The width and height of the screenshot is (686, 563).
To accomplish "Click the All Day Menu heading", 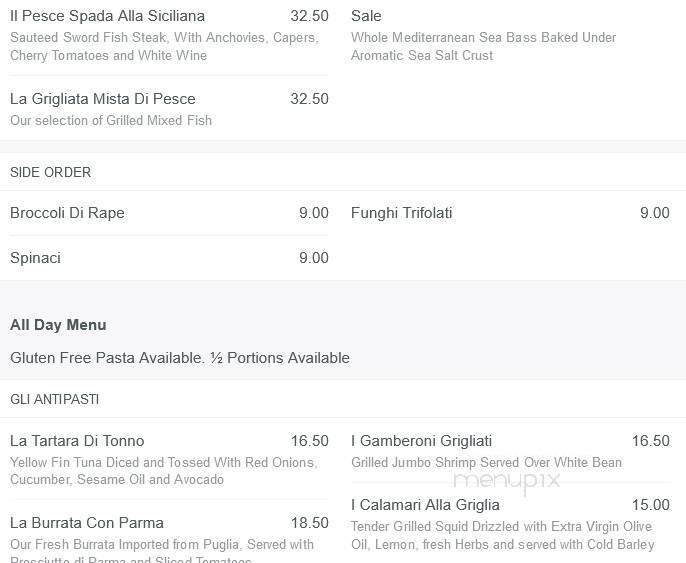I will pyautogui.click(x=58, y=325).
